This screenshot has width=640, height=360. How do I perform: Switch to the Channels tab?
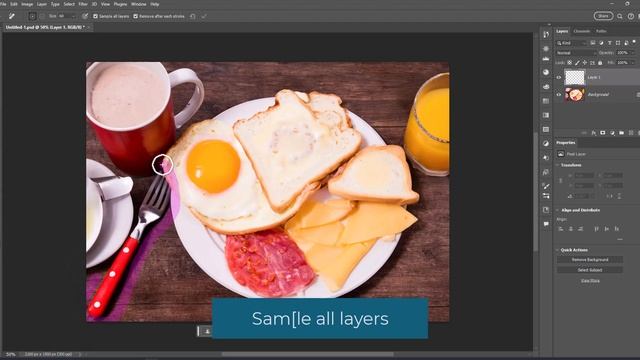coord(582,31)
